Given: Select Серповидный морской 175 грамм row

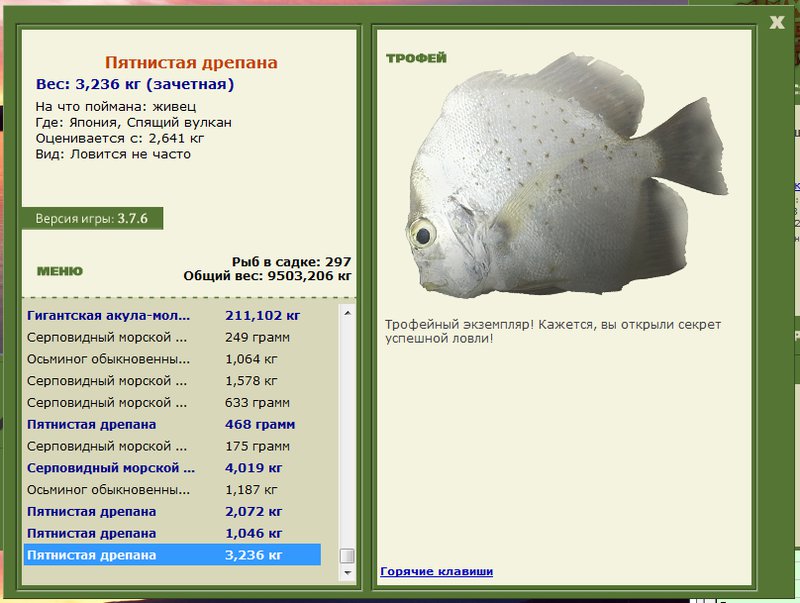Looking at the screenshot, I should point(172,446).
